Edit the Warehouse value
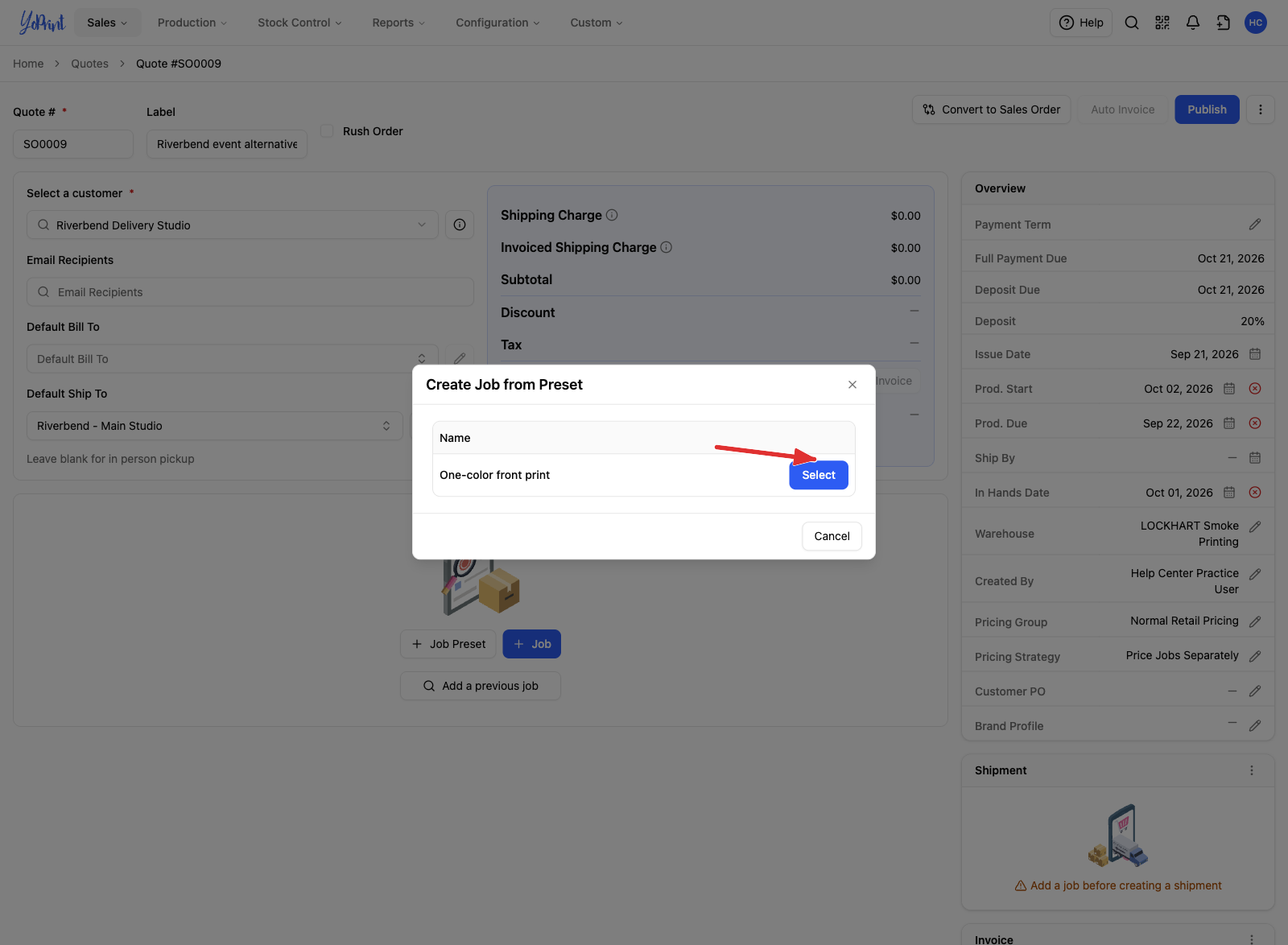 (x=1255, y=526)
